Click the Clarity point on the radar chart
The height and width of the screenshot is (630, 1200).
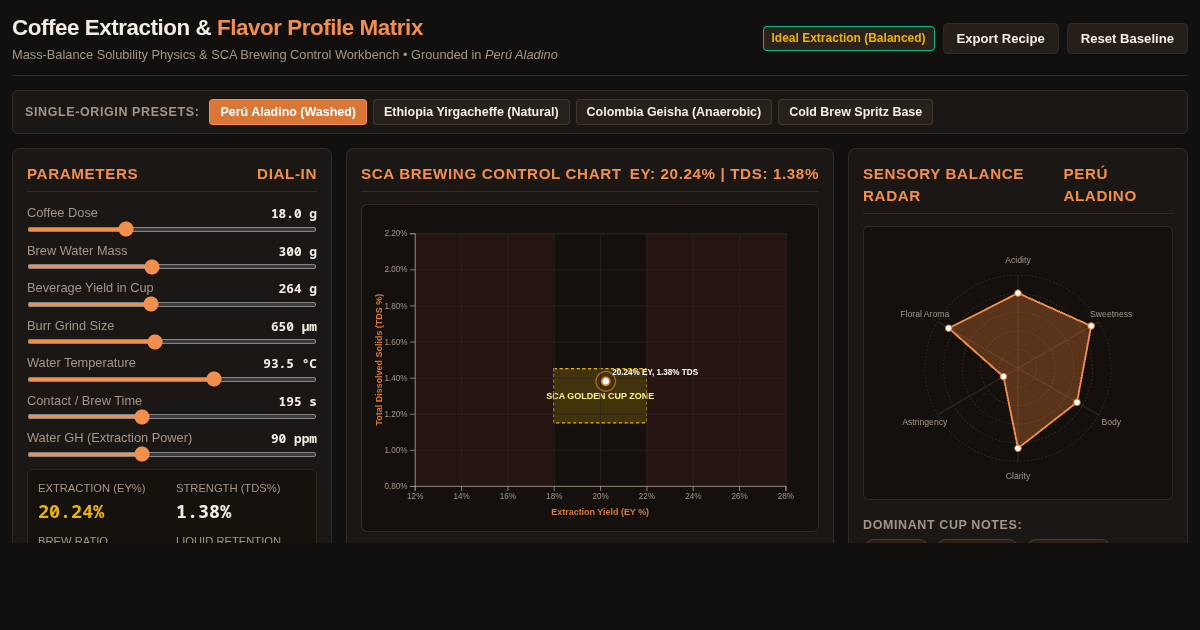[1018, 448]
